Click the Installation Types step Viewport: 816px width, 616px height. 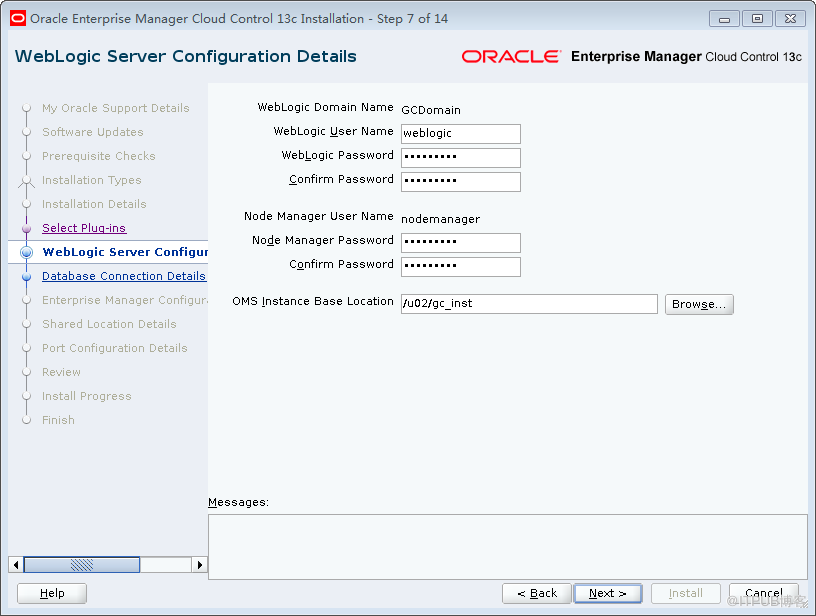[92, 180]
